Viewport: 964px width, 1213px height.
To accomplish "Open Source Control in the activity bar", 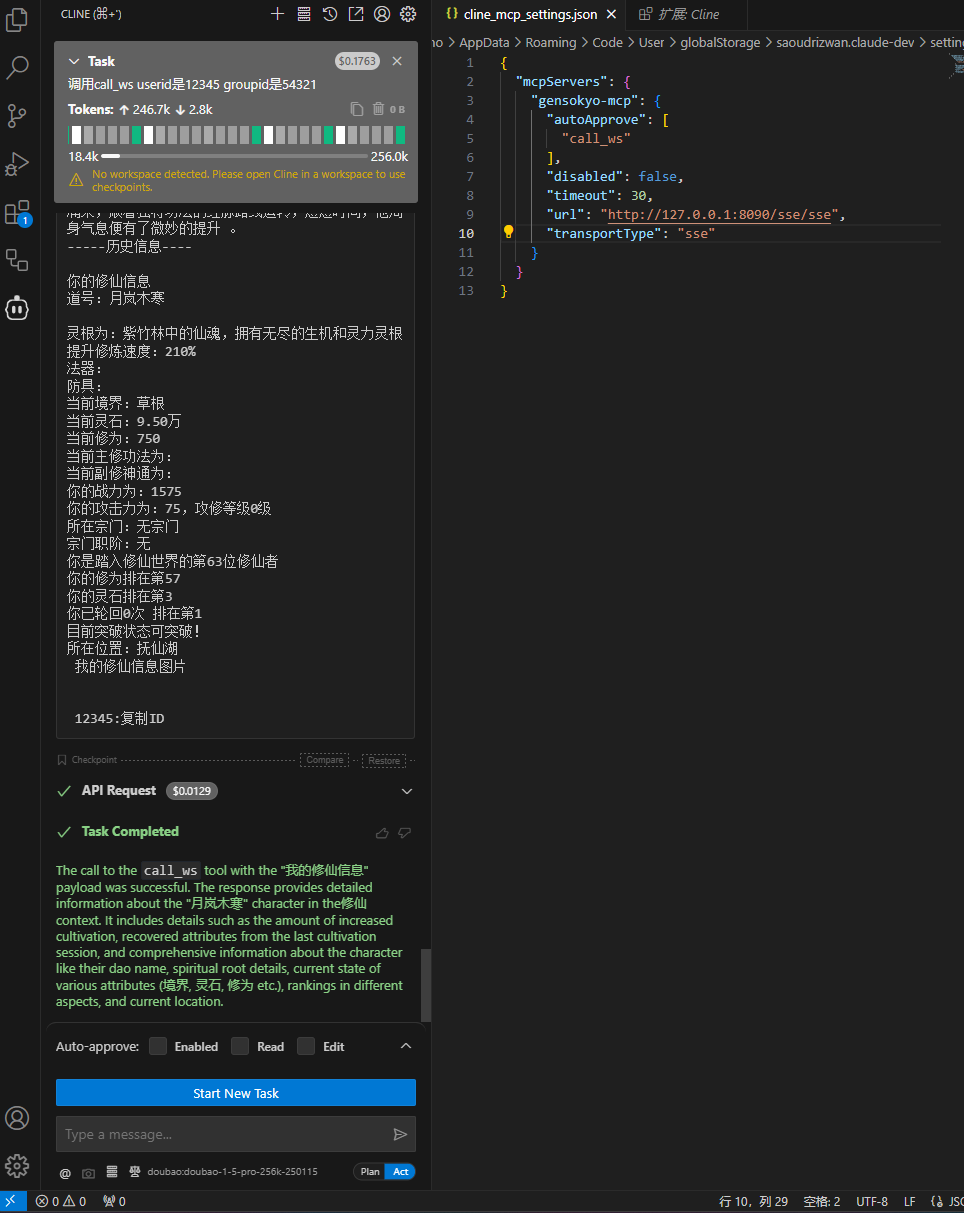I will [x=16, y=116].
